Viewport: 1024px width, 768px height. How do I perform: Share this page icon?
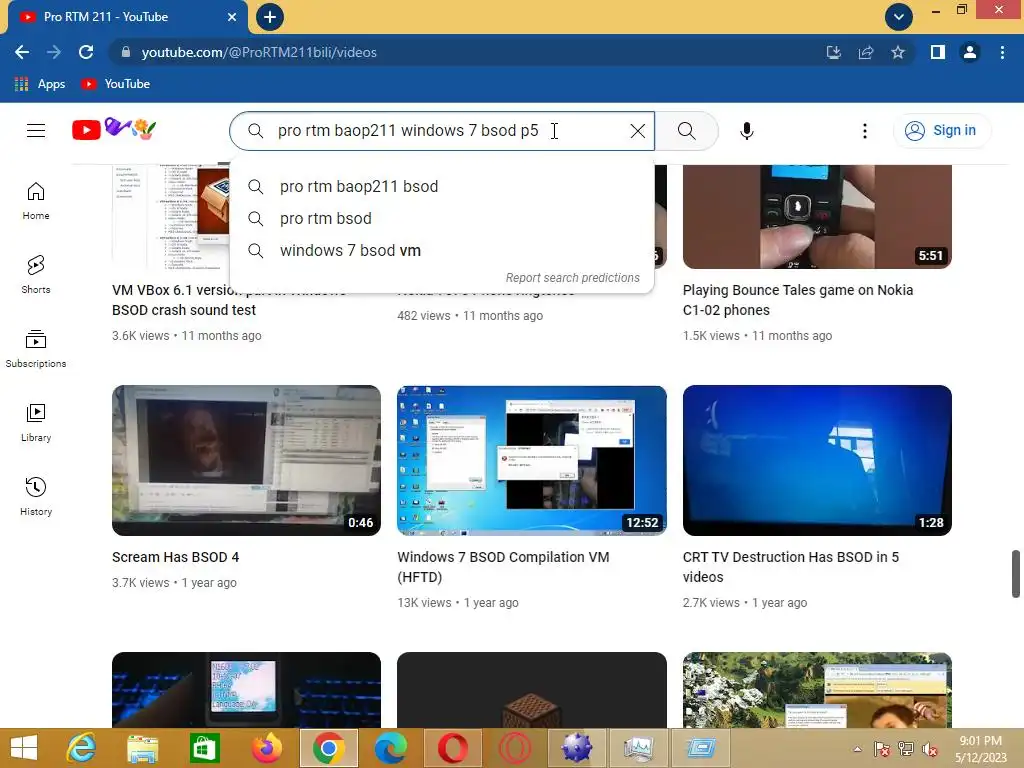(866, 52)
